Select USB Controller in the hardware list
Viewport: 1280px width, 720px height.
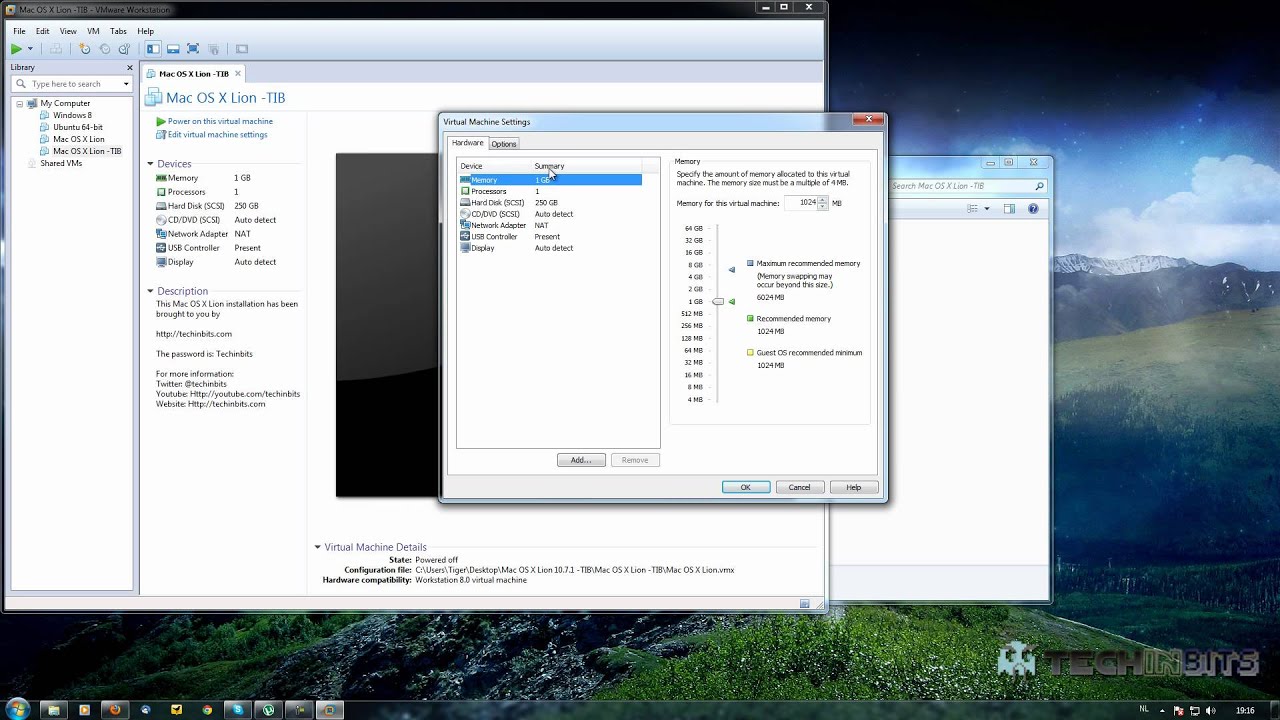(x=494, y=237)
